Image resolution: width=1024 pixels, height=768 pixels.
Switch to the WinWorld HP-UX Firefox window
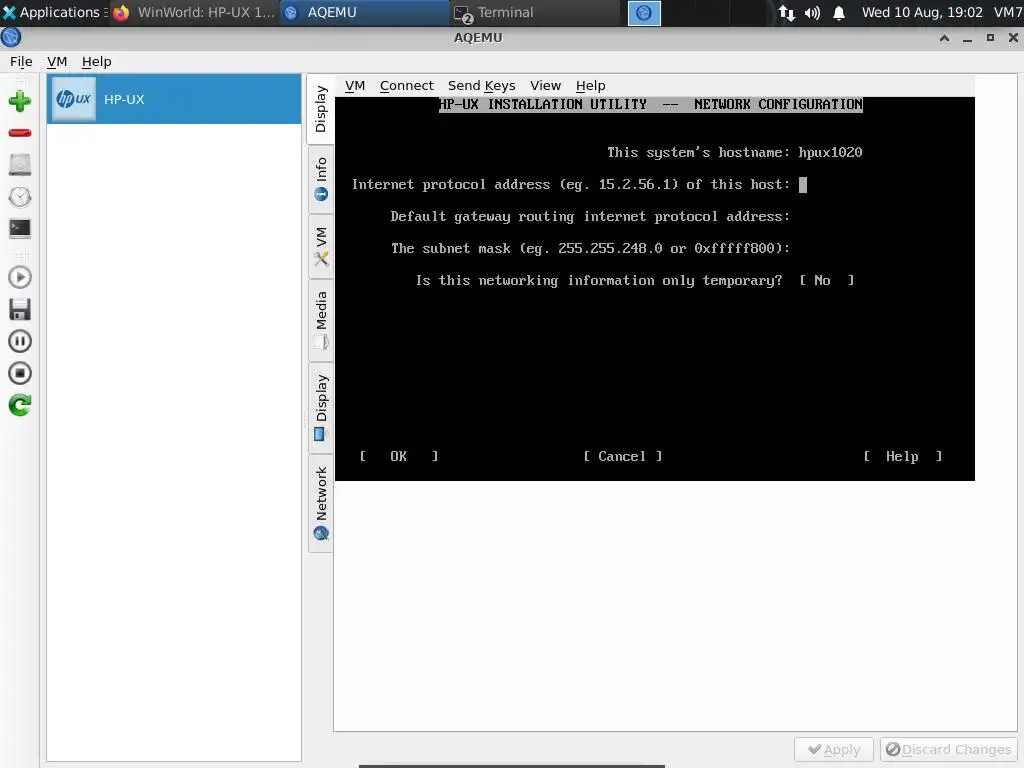click(x=194, y=12)
